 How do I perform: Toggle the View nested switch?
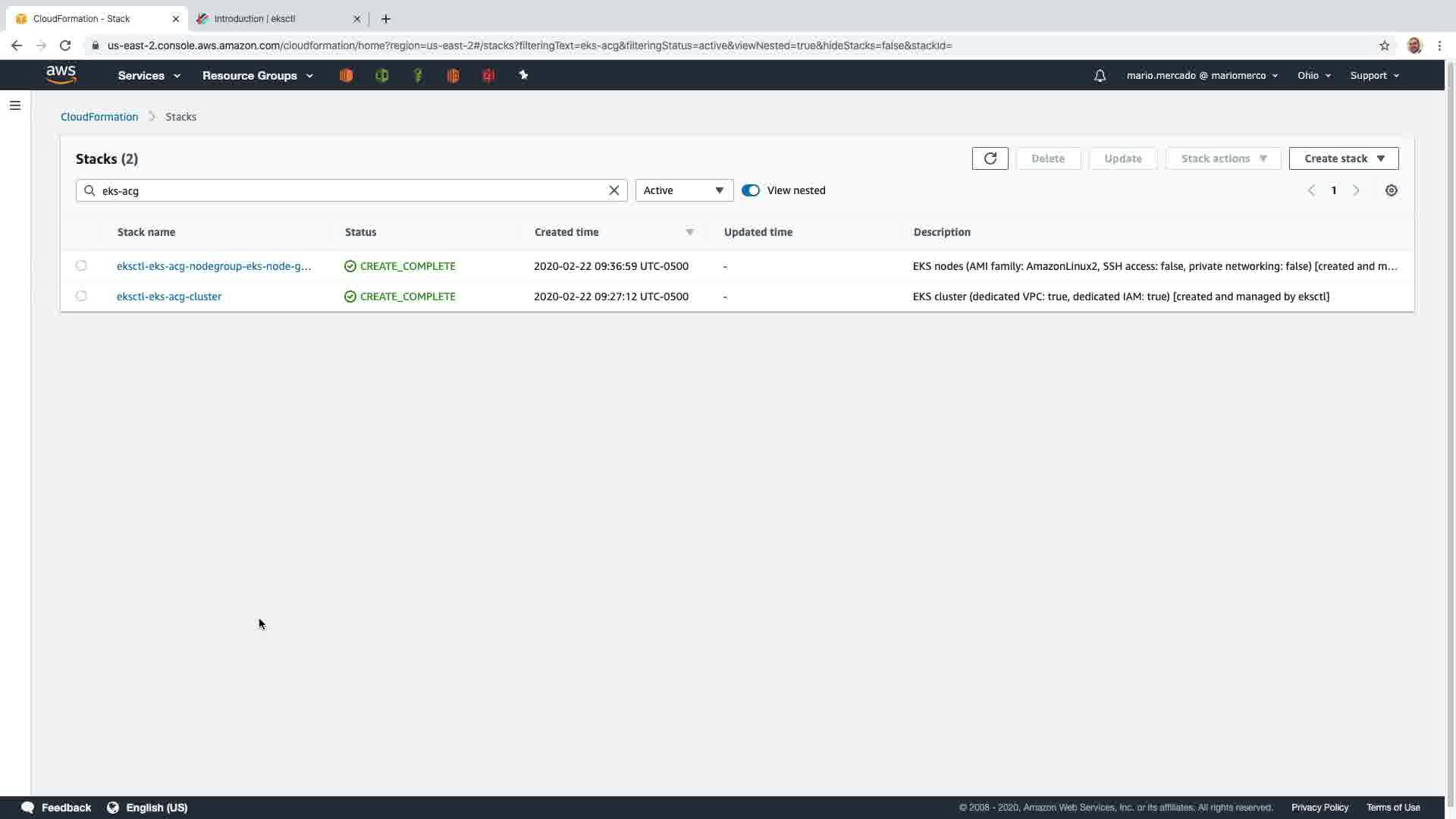coord(751,190)
